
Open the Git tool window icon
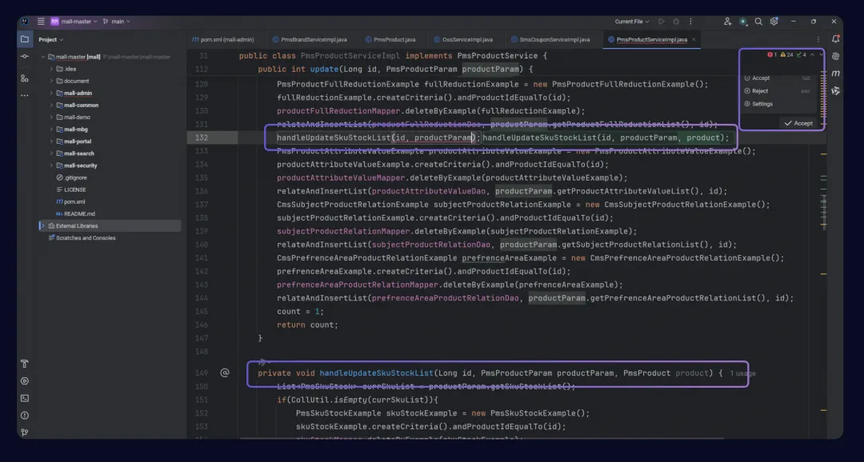pyautogui.click(x=24, y=432)
